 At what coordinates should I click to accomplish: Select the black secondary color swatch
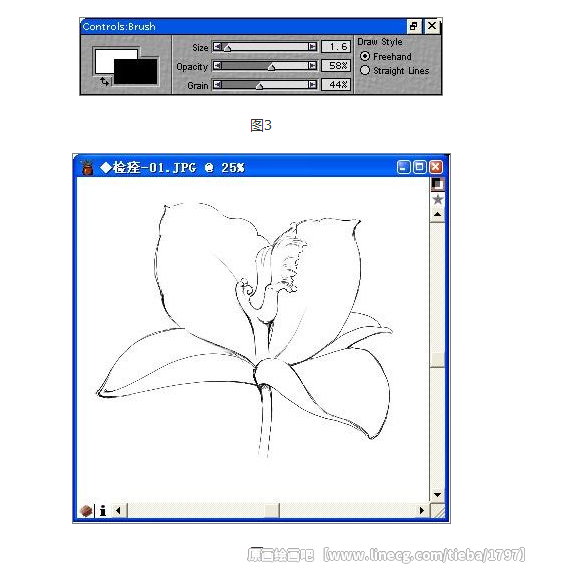(x=136, y=72)
